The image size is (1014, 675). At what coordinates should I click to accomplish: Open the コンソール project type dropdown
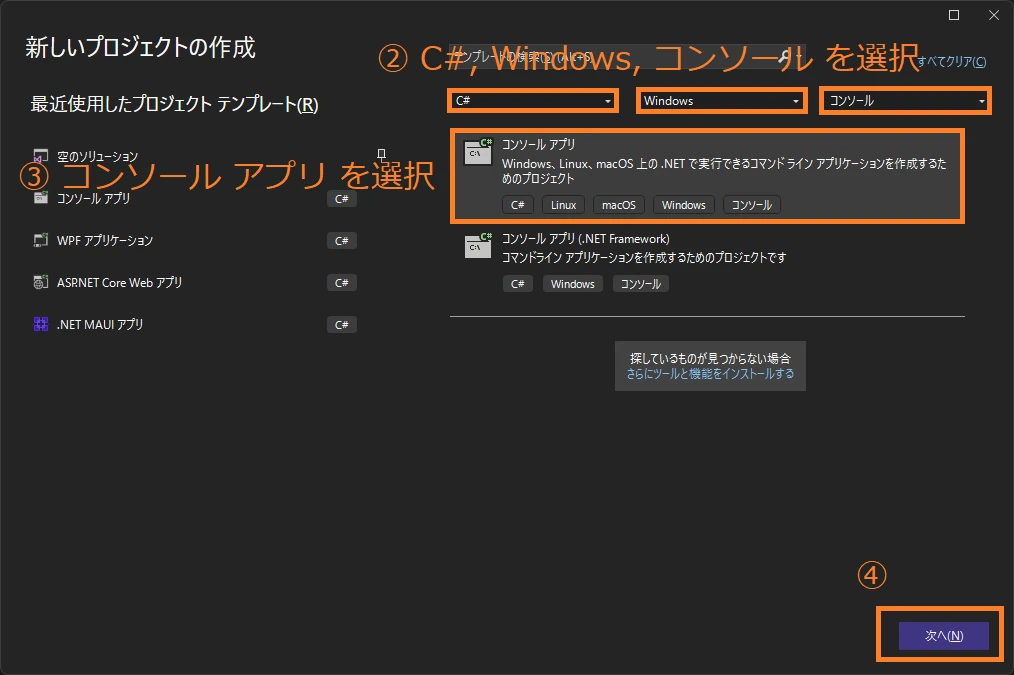coord(905,101)
